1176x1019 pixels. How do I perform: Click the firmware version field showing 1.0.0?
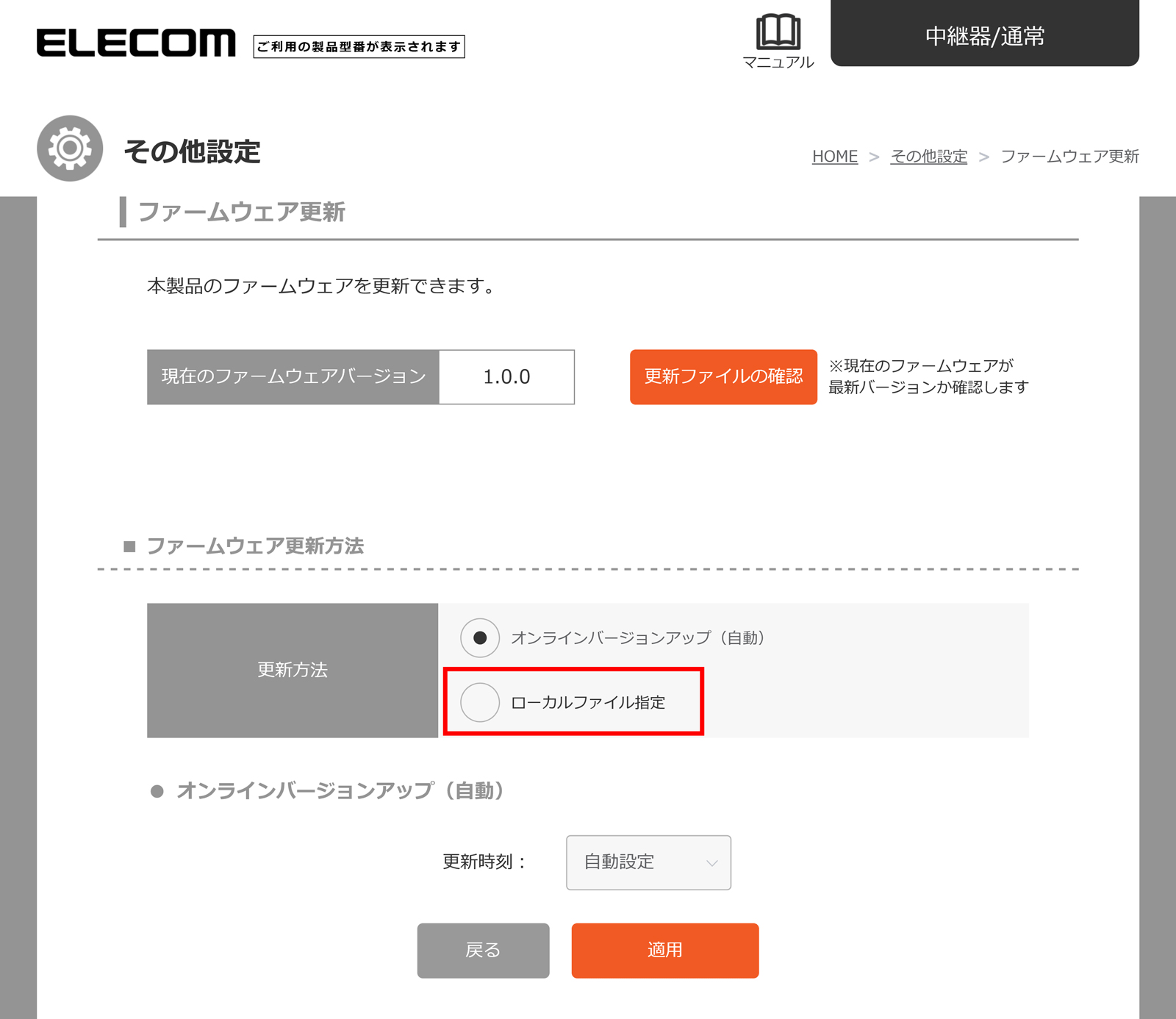tap(506, 377)
